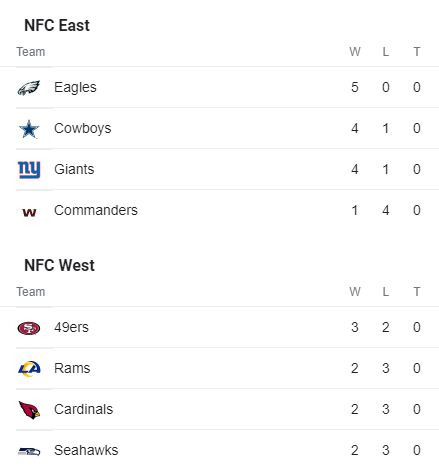Click the Cowboys star logo
The width and height of the screenshot is (439, 475).
(29, 129)
